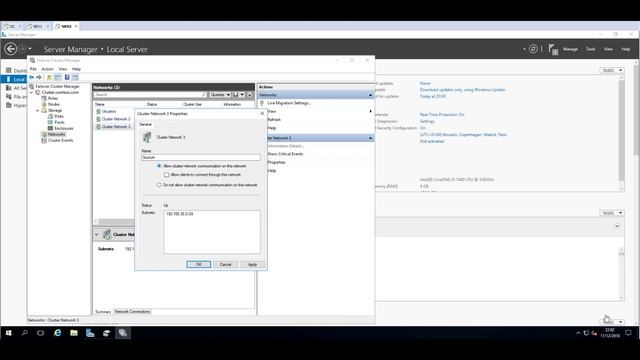This screenshot has height=360, width=640.
Task: Toggle the Show/Hide Console Tree toolbar icon
Action: pyautogui.click(x=58, y=77)
